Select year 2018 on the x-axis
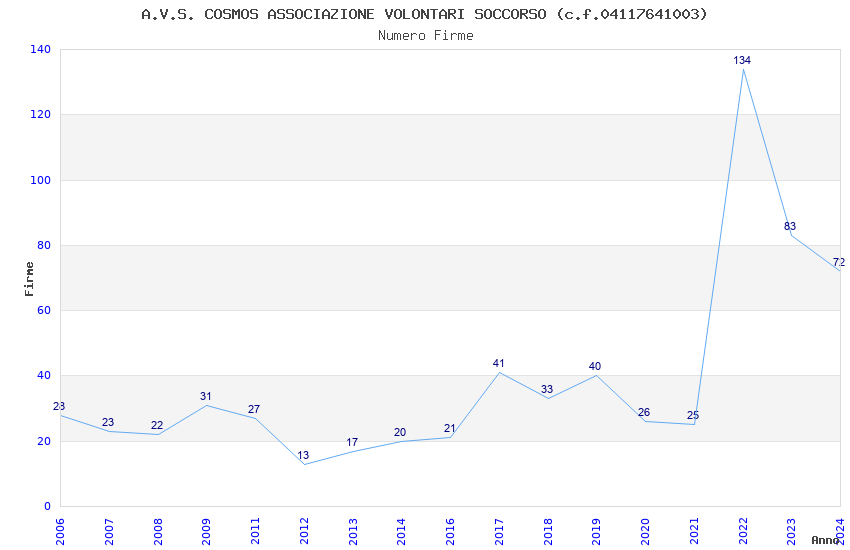The height and width of the screenshot is (550, 850). 548,531
